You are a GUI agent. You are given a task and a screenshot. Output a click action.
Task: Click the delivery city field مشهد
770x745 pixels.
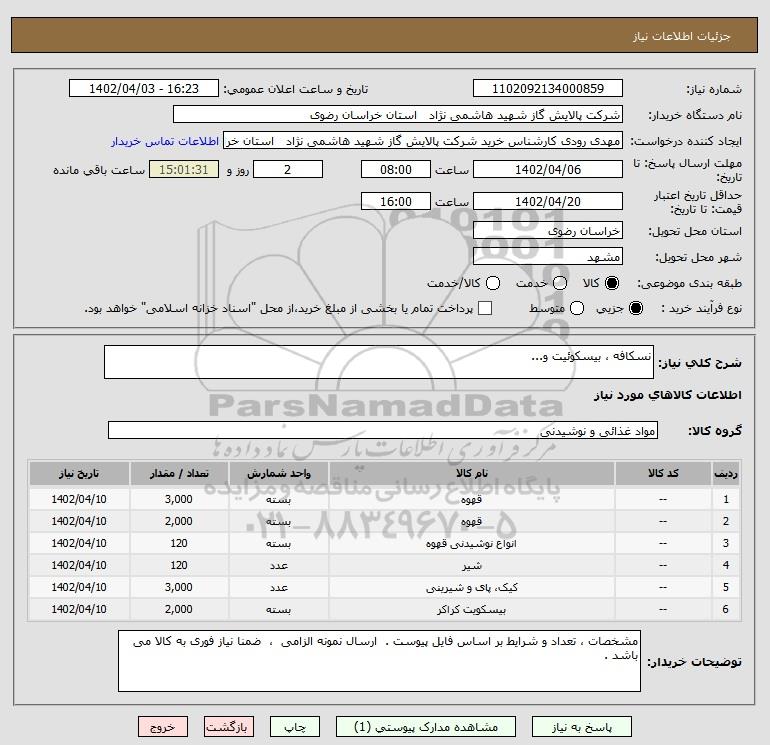(x=548, y=257)
